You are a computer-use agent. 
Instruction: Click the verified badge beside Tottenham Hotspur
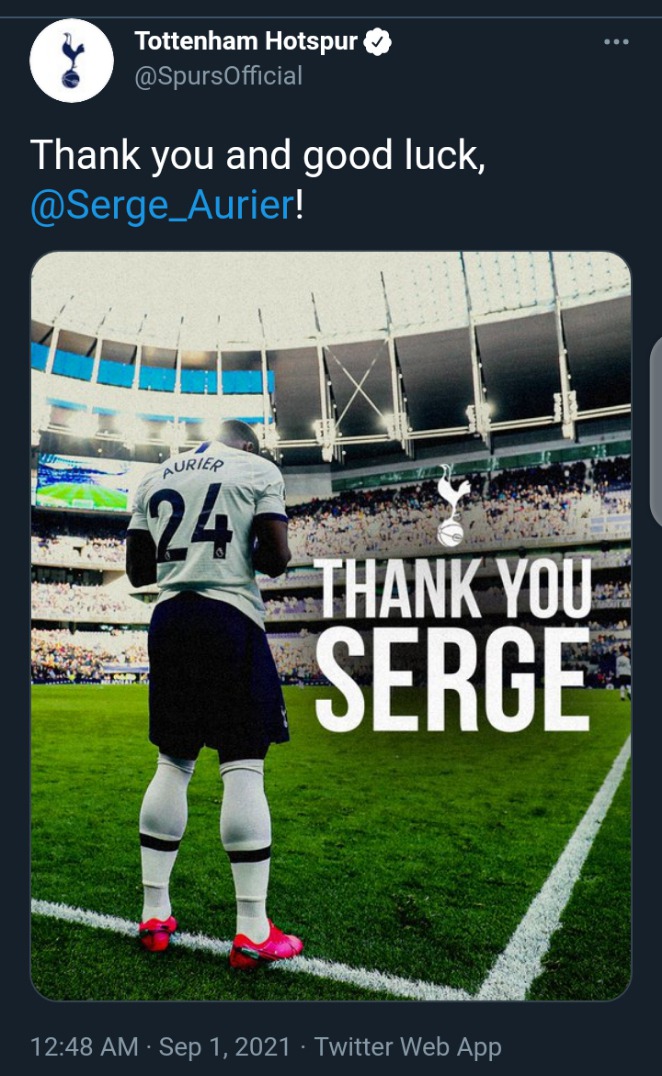(x=377, y=42)
